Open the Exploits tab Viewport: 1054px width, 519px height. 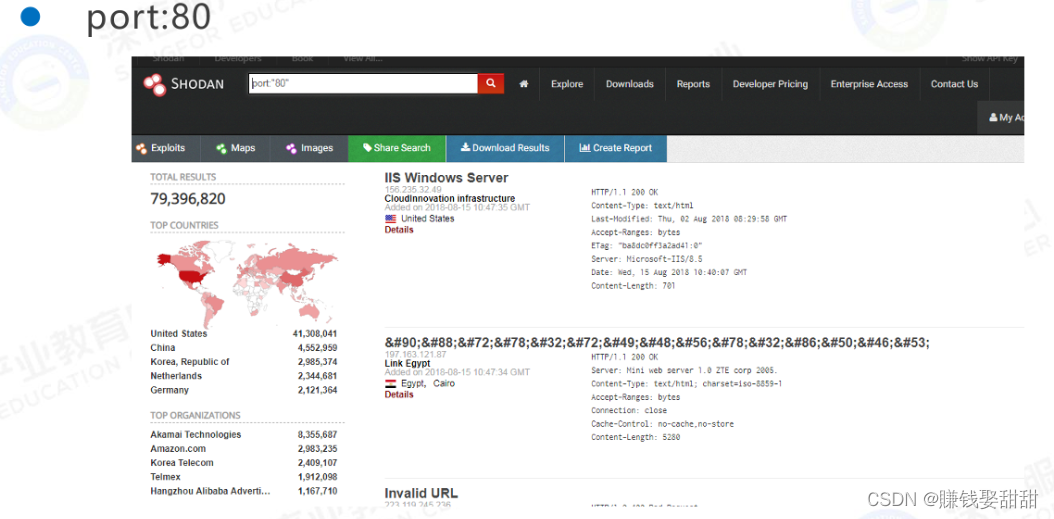click(167, 148)
